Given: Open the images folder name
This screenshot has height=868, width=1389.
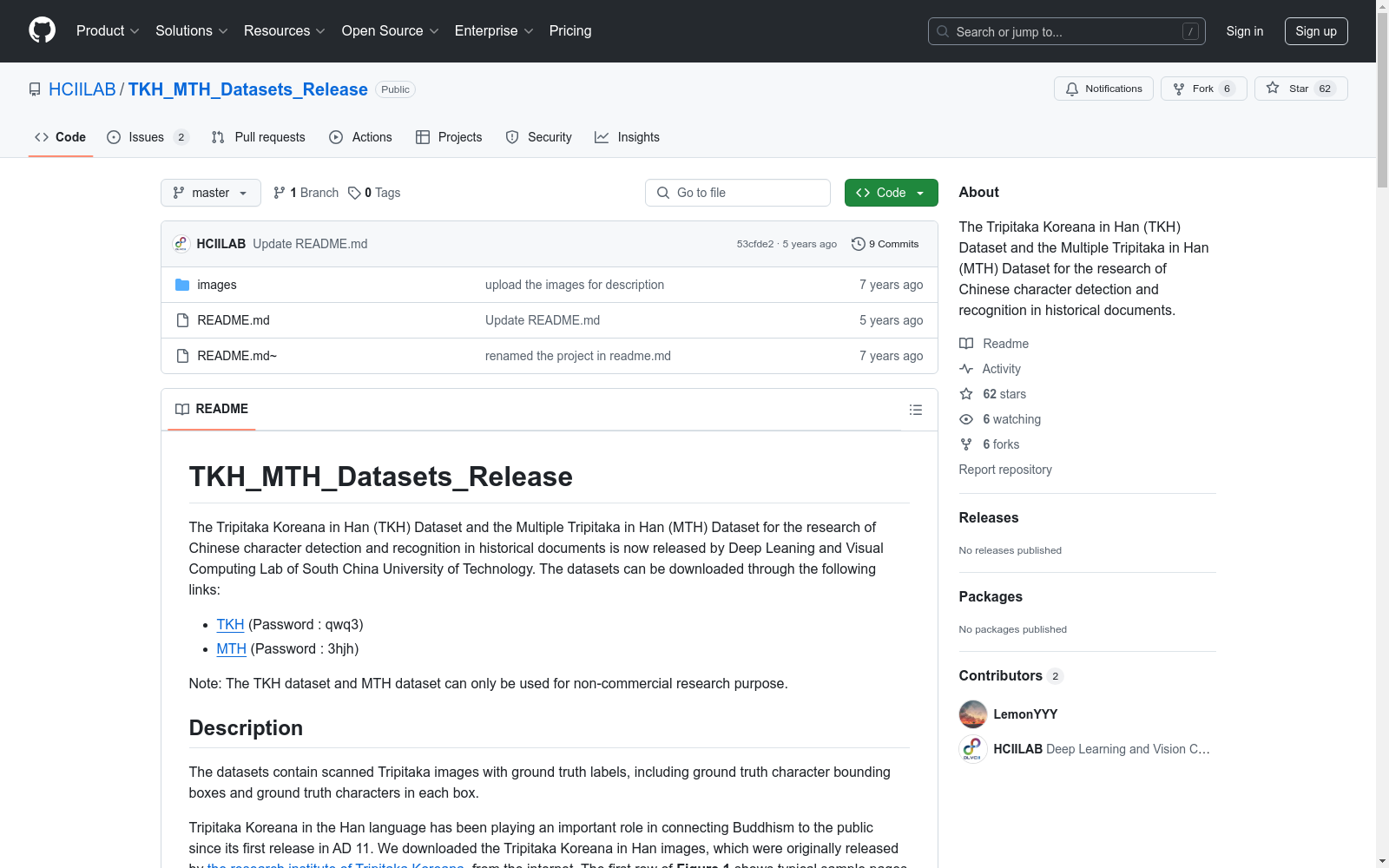Looking at the screenshot, I should pos(217,285).
